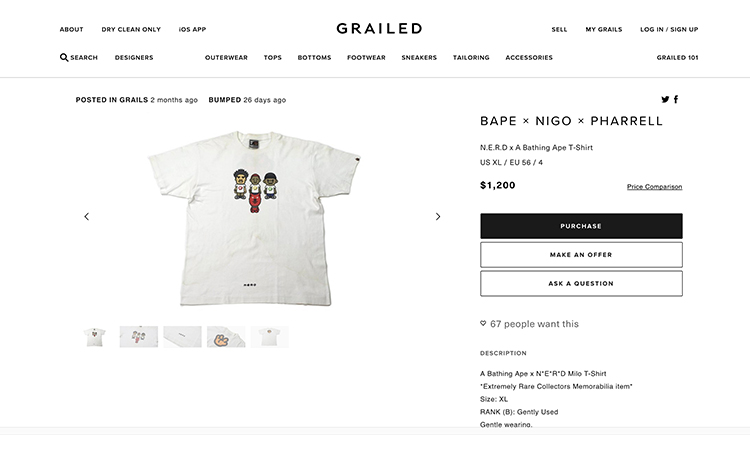Share listing on Facebook
The image size is (750, 450).
pyautogui.click(x=677, y=100)
